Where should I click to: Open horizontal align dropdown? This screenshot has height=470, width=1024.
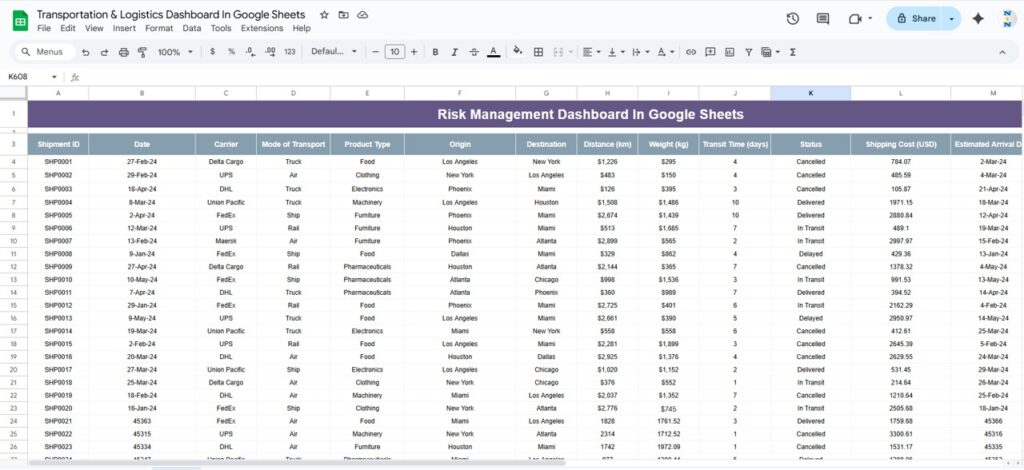[x=592, y=52]
